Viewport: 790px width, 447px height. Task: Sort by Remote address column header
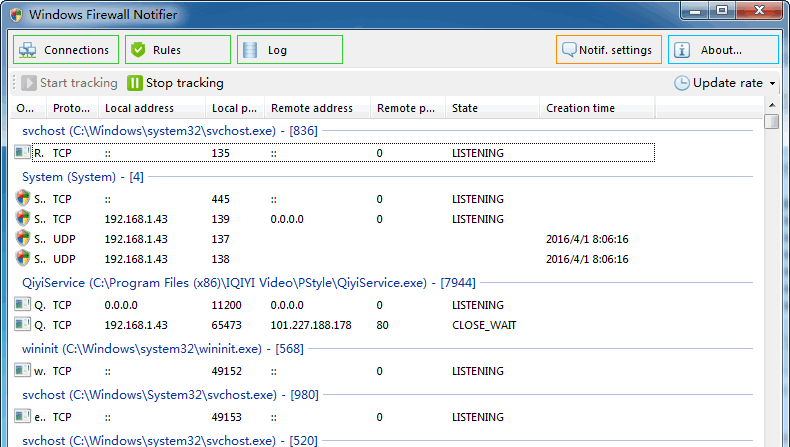click(317, 108)
